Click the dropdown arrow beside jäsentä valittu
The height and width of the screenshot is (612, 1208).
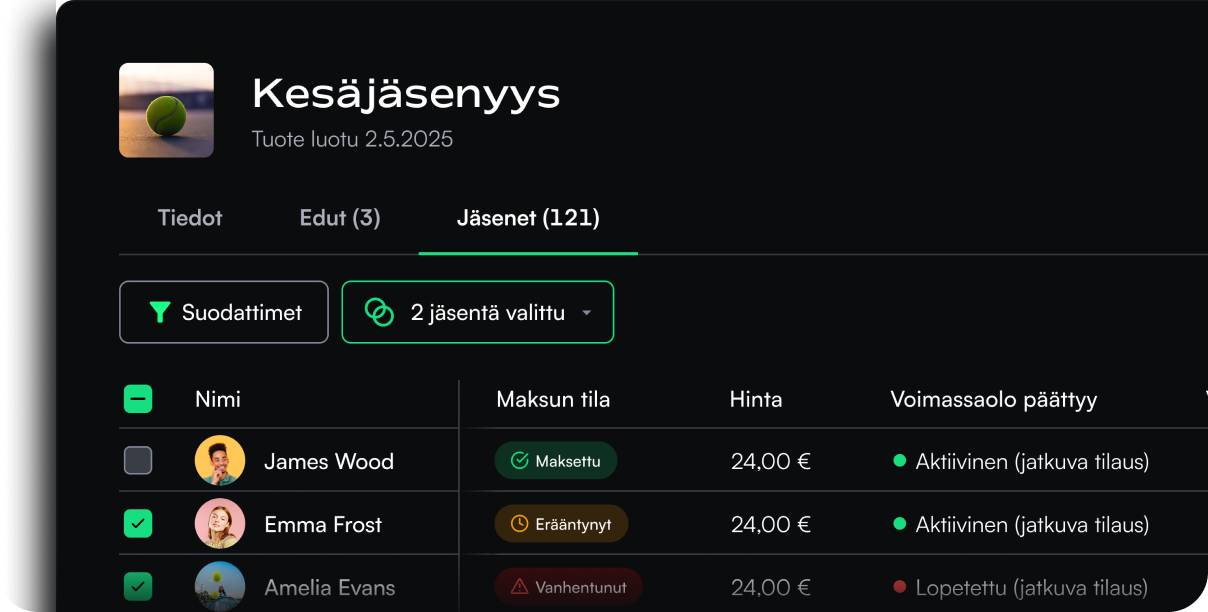587,313
